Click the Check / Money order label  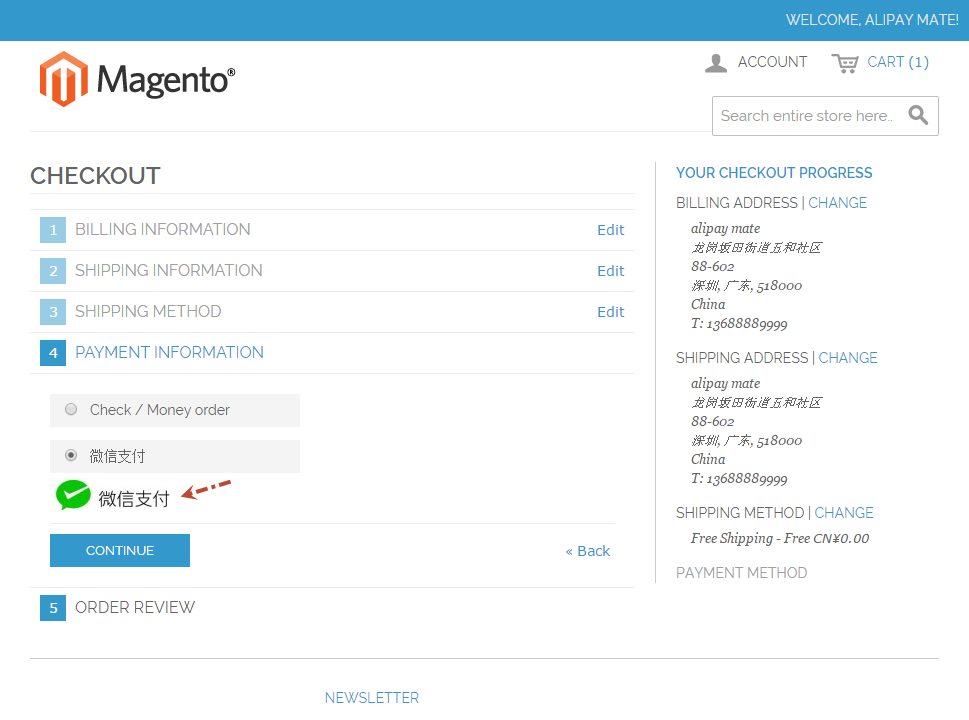click(x=159, y=410)
